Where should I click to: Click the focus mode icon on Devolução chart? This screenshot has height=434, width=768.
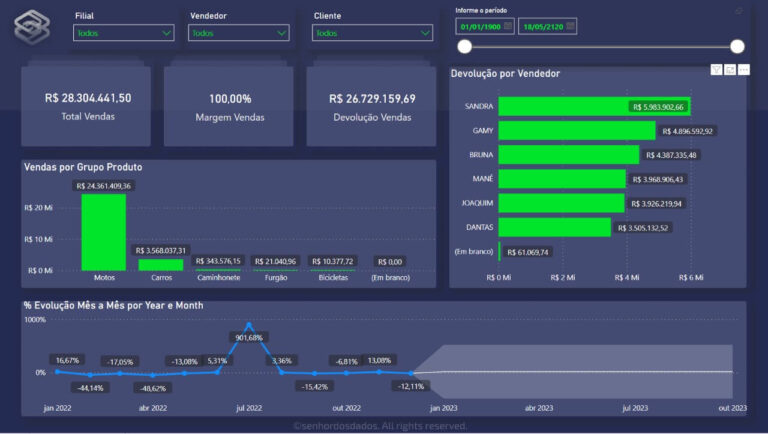(x=730, y=70)
